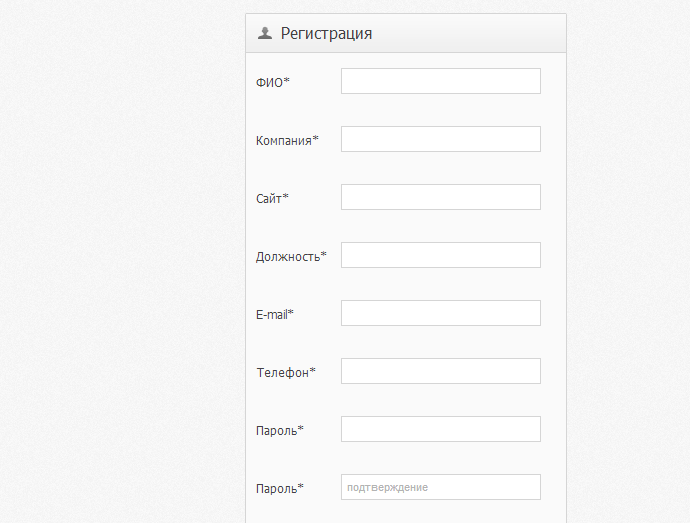Click the подтверждение password confirmation field
The width and height of the screenshot is (690, 523).
(x=440, y=487)
